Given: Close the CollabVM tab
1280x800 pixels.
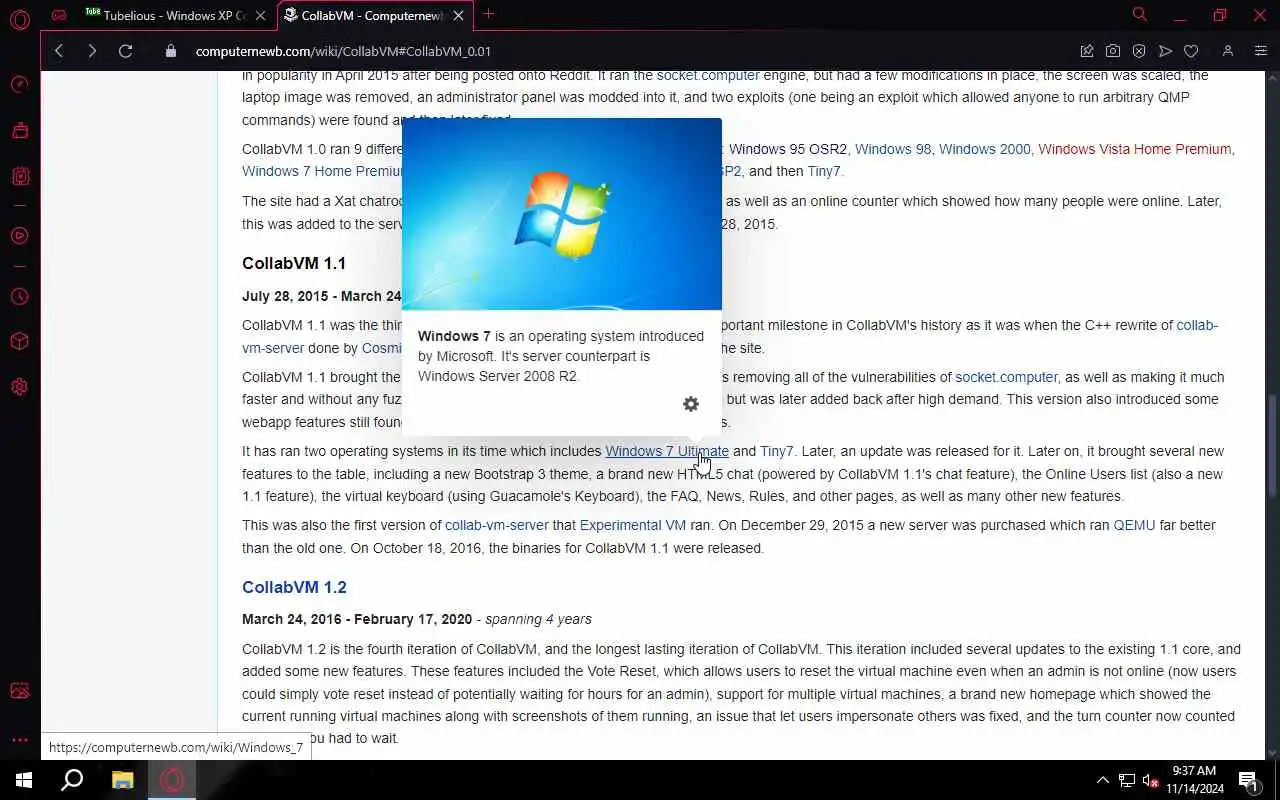Looking at the screenshot, I should pos(459,15).
